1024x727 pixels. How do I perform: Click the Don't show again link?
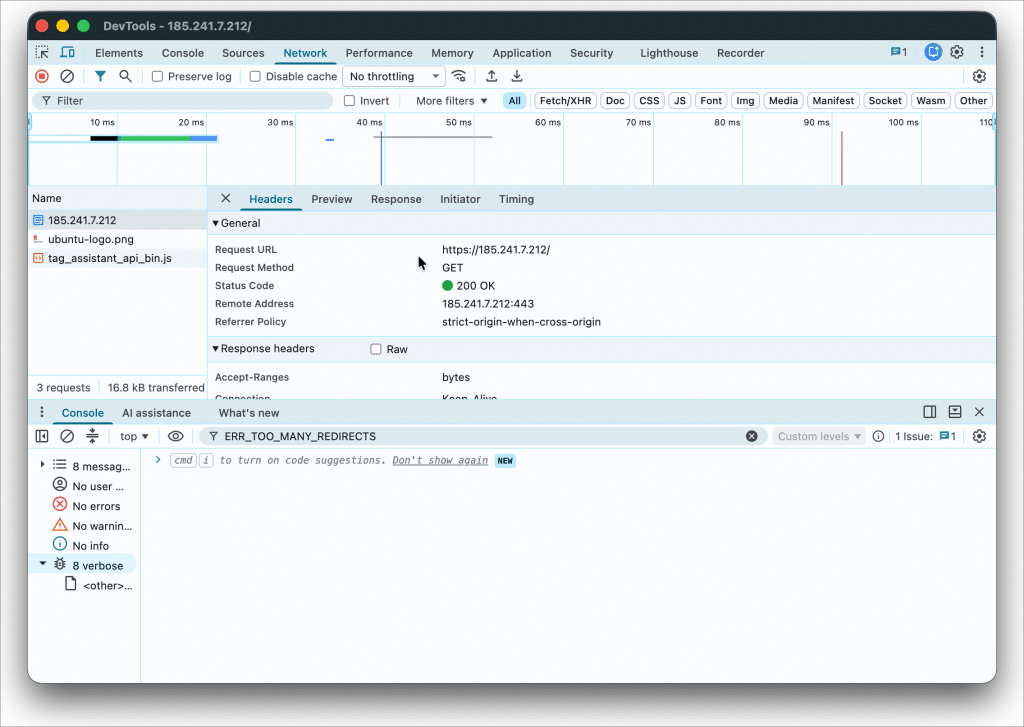[x=440, y=460]
